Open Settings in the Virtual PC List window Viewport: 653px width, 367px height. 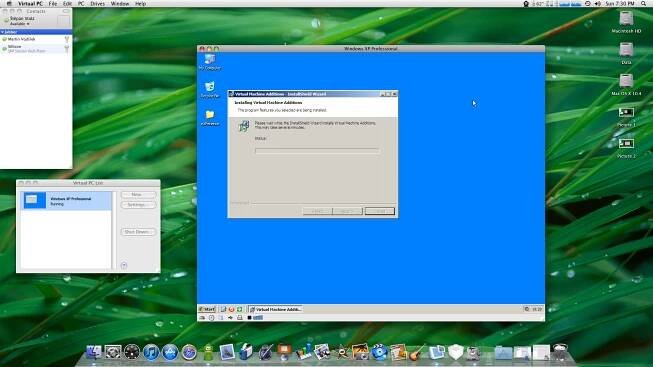(x=138, y=205)
